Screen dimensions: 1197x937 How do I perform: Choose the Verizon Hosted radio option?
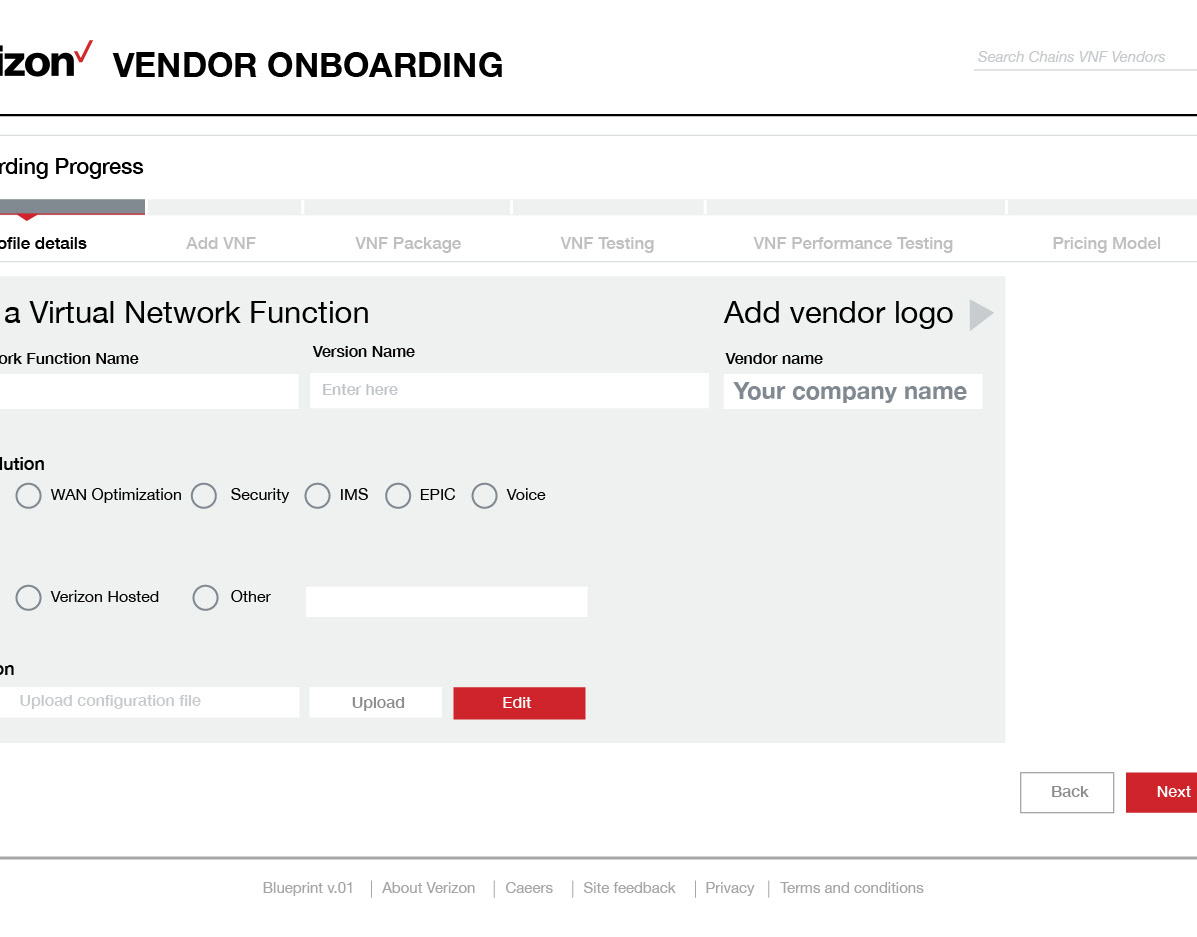click(x=28, y=598)
